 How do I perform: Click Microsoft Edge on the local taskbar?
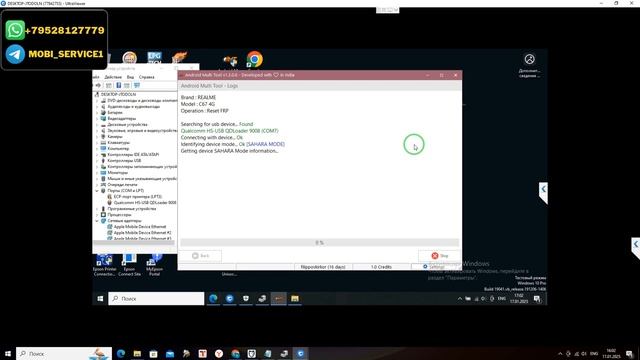point(121,353)
